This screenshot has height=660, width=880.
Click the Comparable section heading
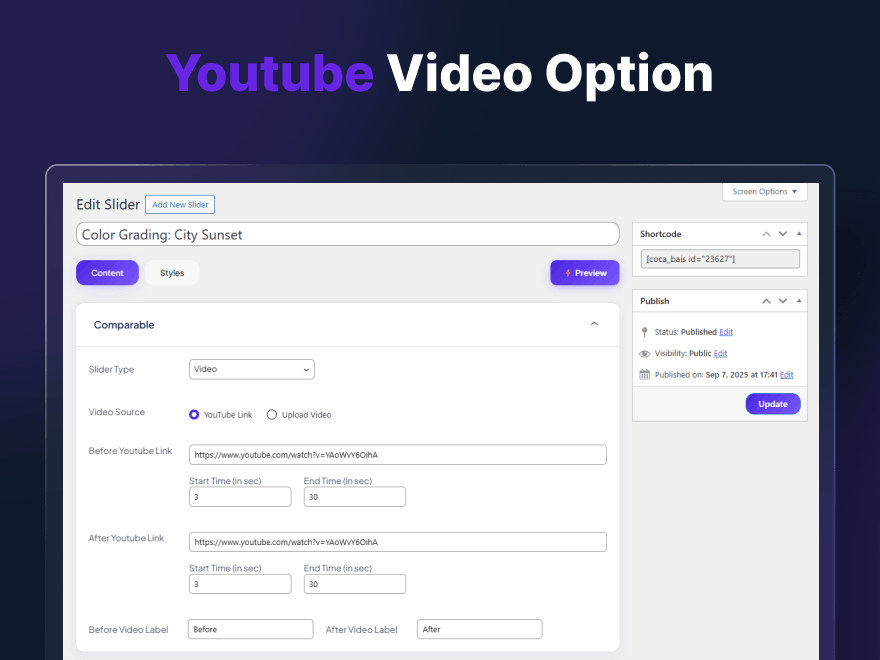coord(124,325)
